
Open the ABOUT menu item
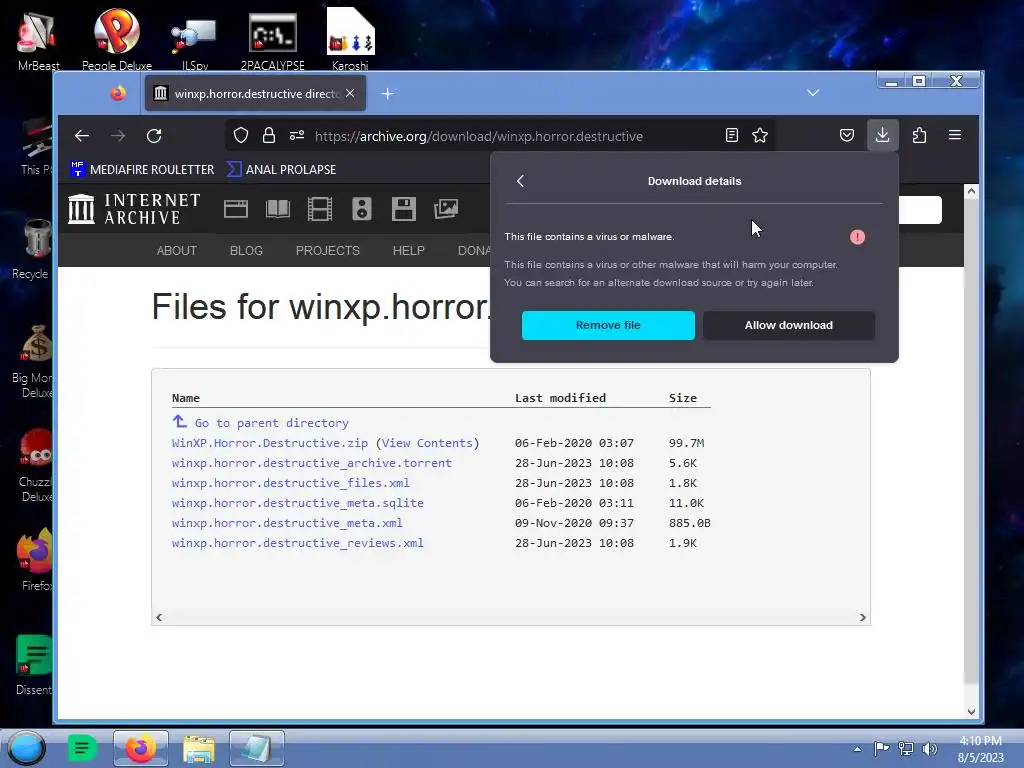coord(176,251)
